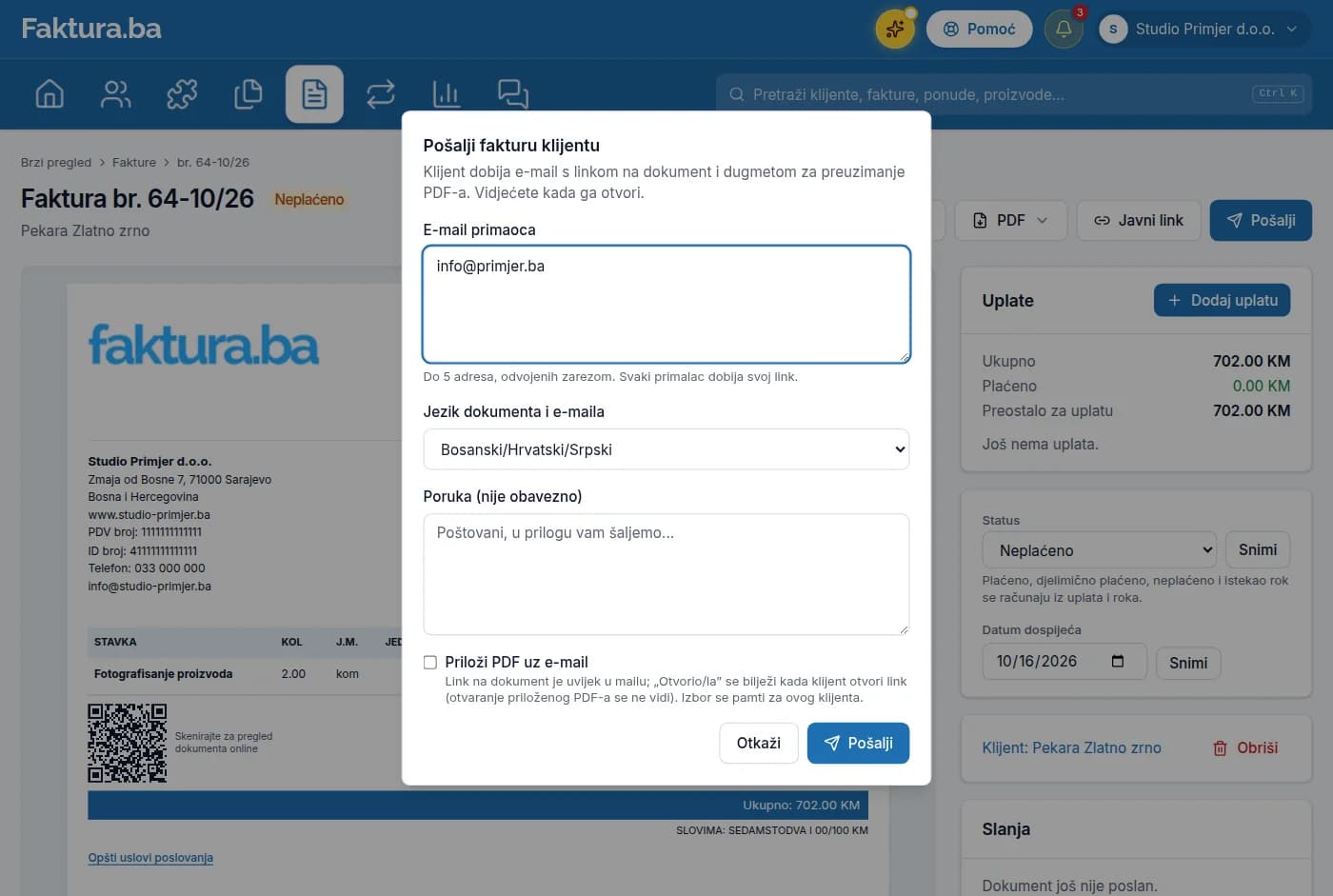
Task: Click the 'Javni link' button
Action: point(1139,220)
